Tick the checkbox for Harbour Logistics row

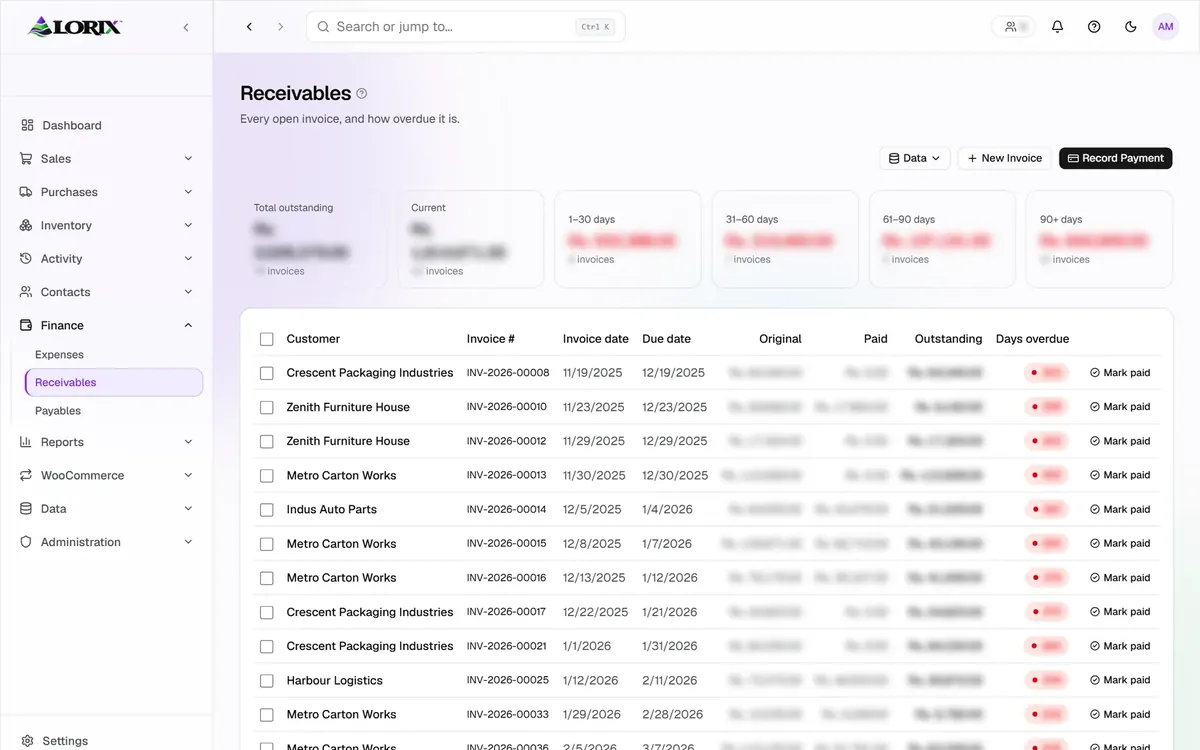click(x=267, y=681)
